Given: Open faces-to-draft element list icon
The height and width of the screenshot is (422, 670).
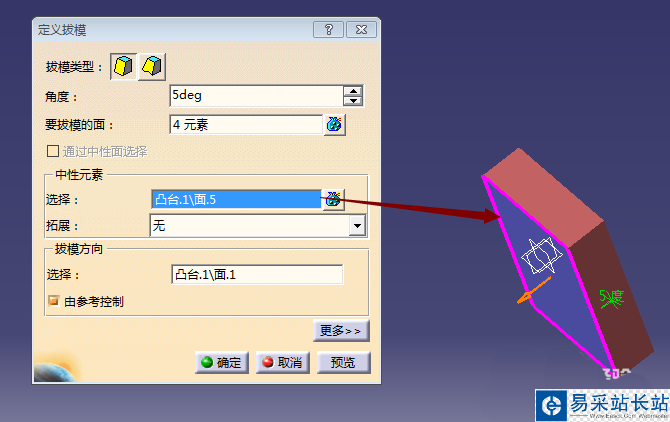Looking at the screenshot, I should click(x=334, y=125).
